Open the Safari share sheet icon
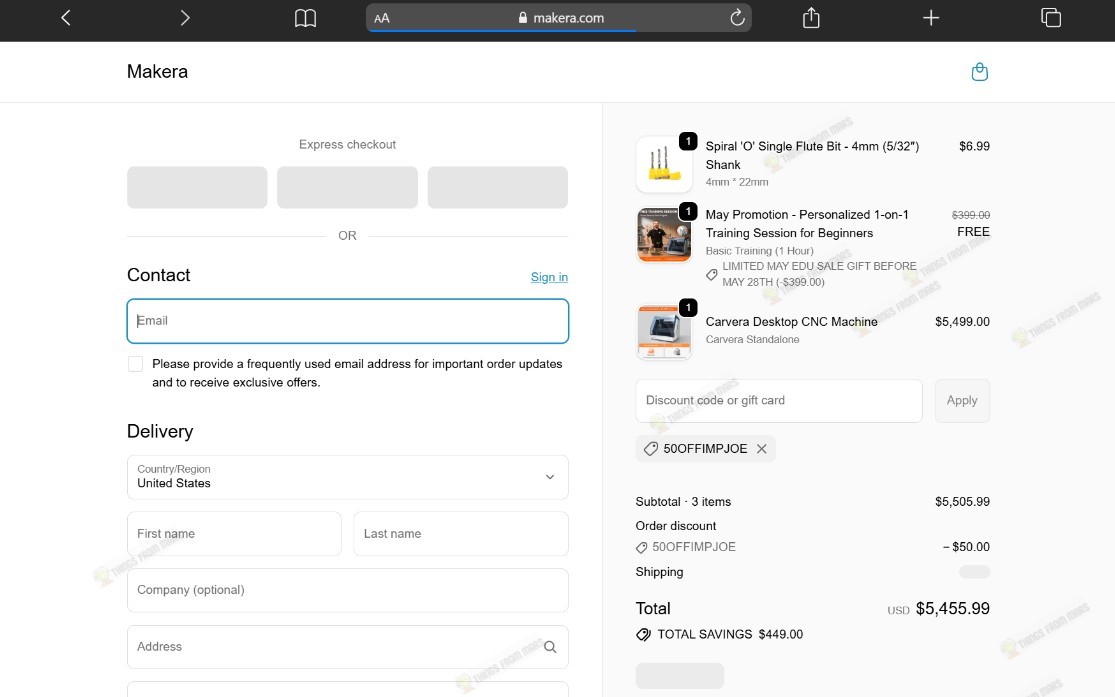 811,18
